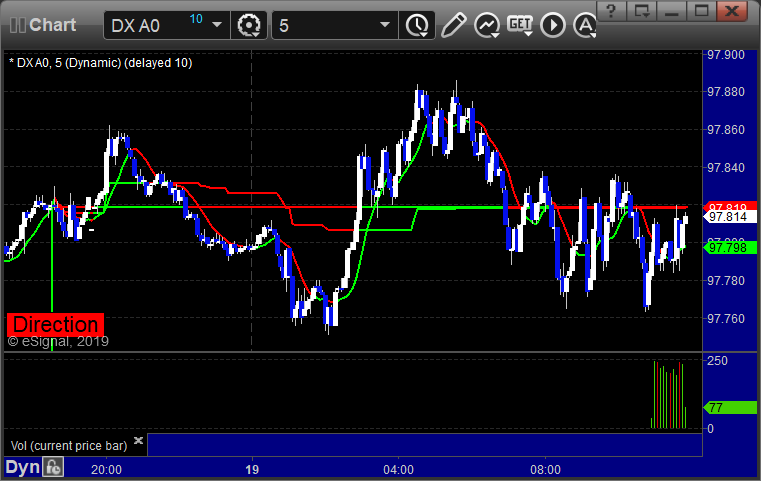The width and height of the screenshot is (761, 481).
Task: Click the 97.880 price axis label
Action: click(x=726, y=92)
